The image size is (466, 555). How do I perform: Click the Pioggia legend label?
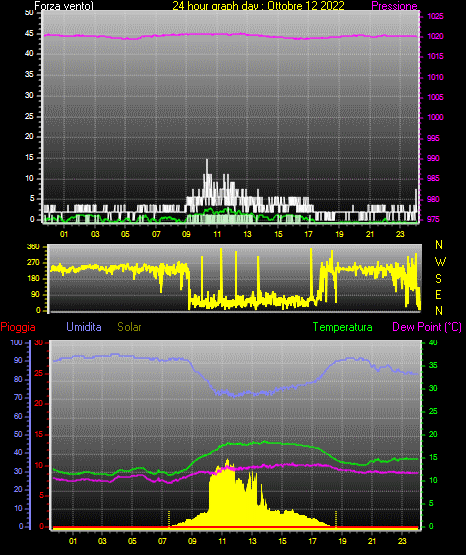pyautogui.click(x=18, y=327)
